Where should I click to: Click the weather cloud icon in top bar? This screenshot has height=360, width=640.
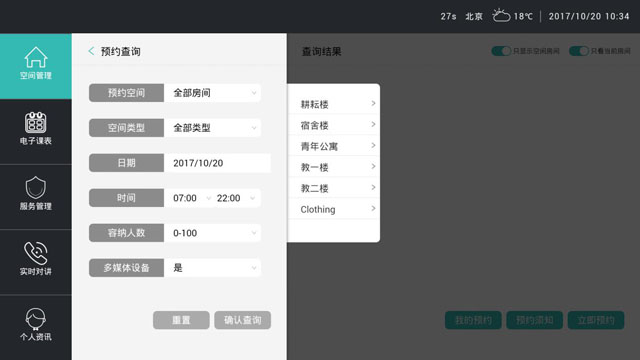pos(501,16)
